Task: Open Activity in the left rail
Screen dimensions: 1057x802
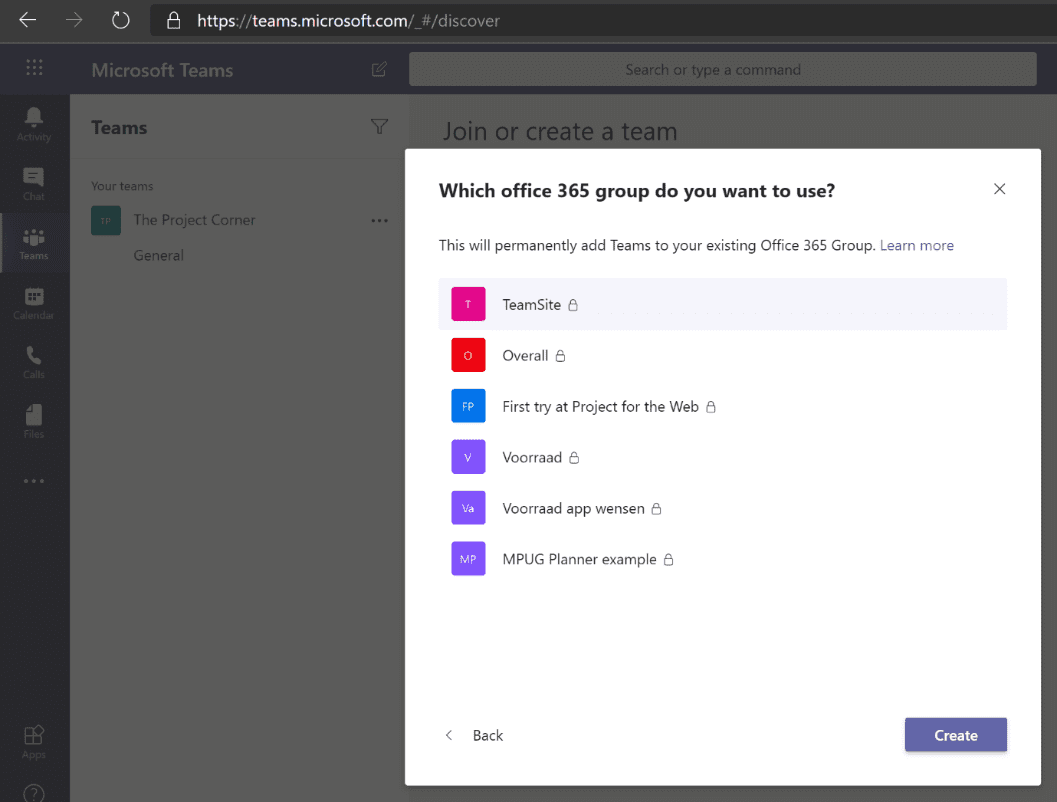Action: tap(34, 125)
